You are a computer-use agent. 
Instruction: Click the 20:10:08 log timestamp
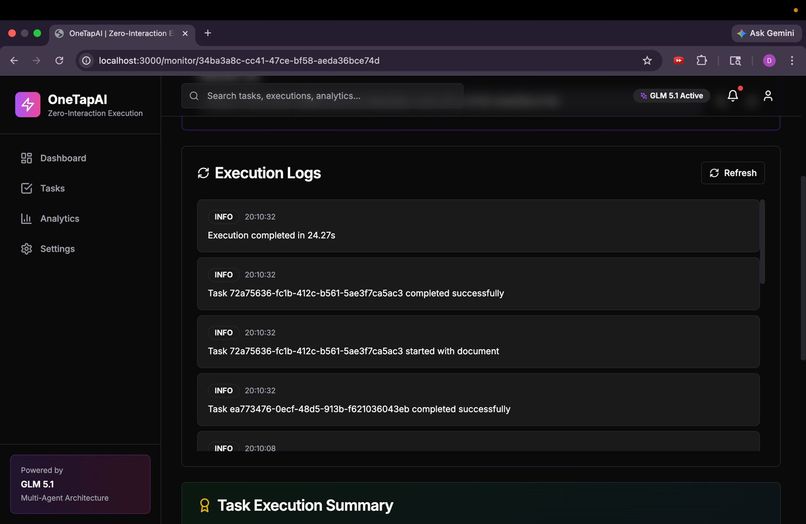[260, 448]
